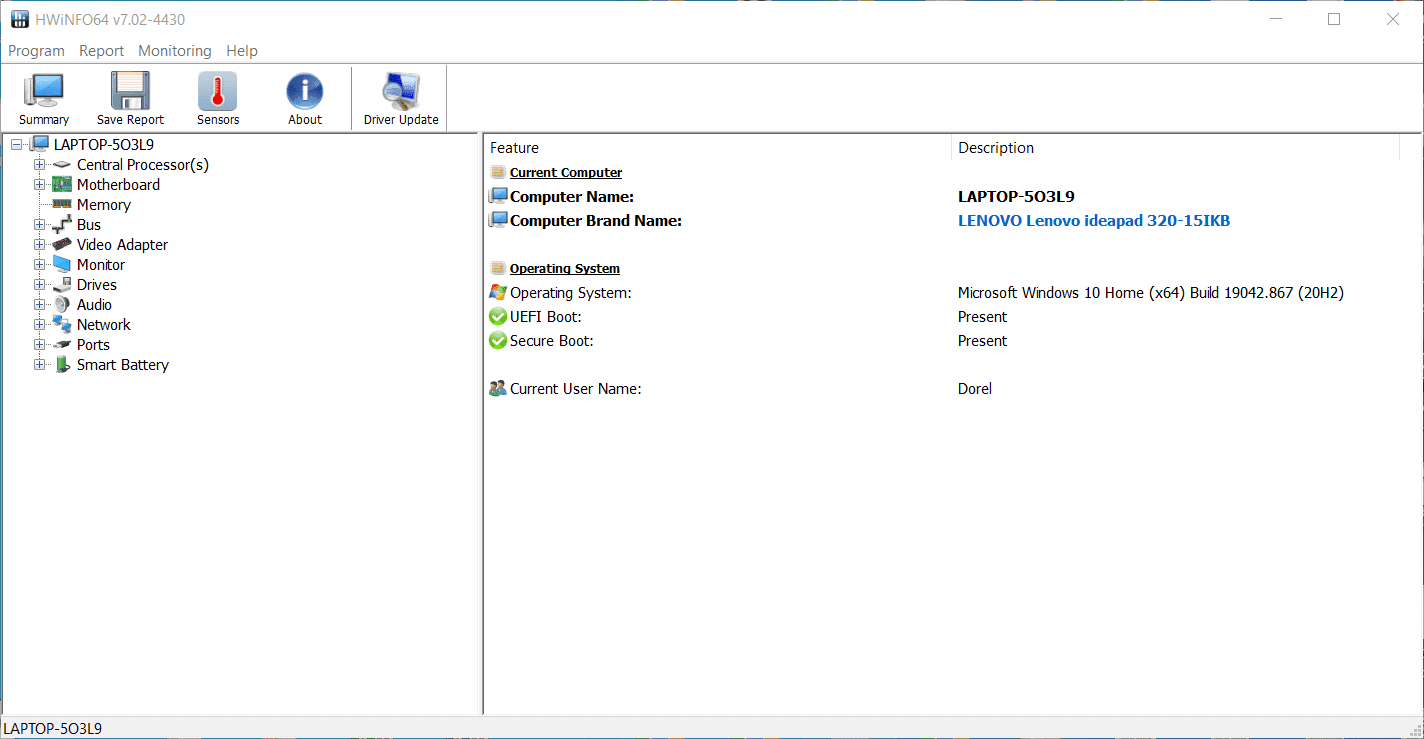
Task: Maximize the HWiNFO64 window
Action: tap(1334, 19)
